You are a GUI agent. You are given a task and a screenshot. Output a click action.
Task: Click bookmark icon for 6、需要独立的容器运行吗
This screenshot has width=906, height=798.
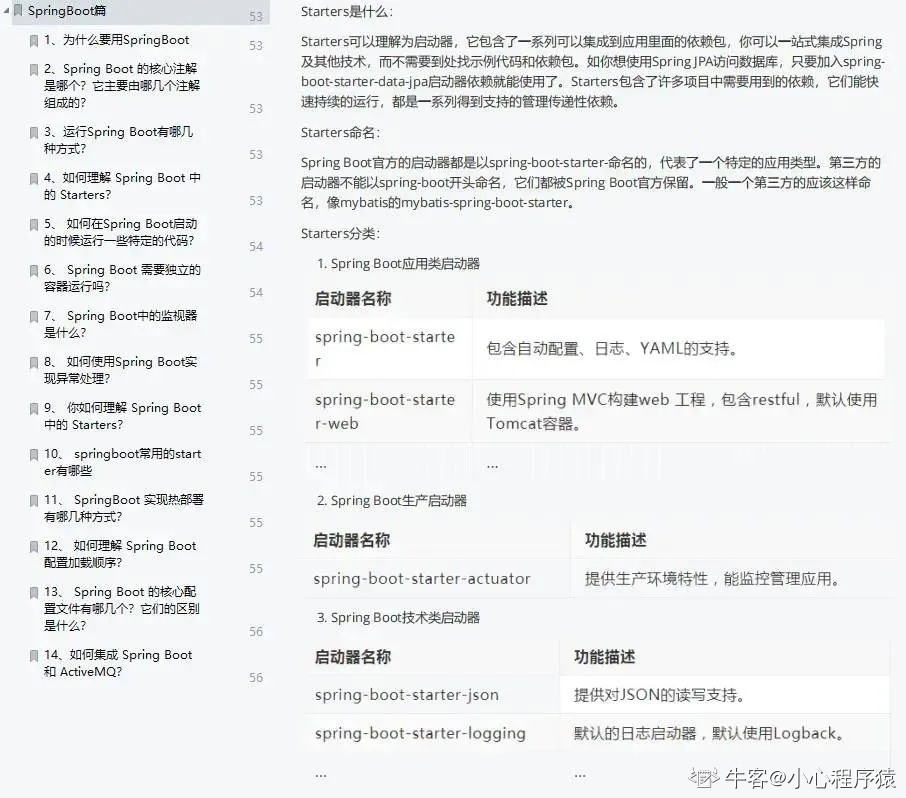pyautogui.click(x=34, y=270)
